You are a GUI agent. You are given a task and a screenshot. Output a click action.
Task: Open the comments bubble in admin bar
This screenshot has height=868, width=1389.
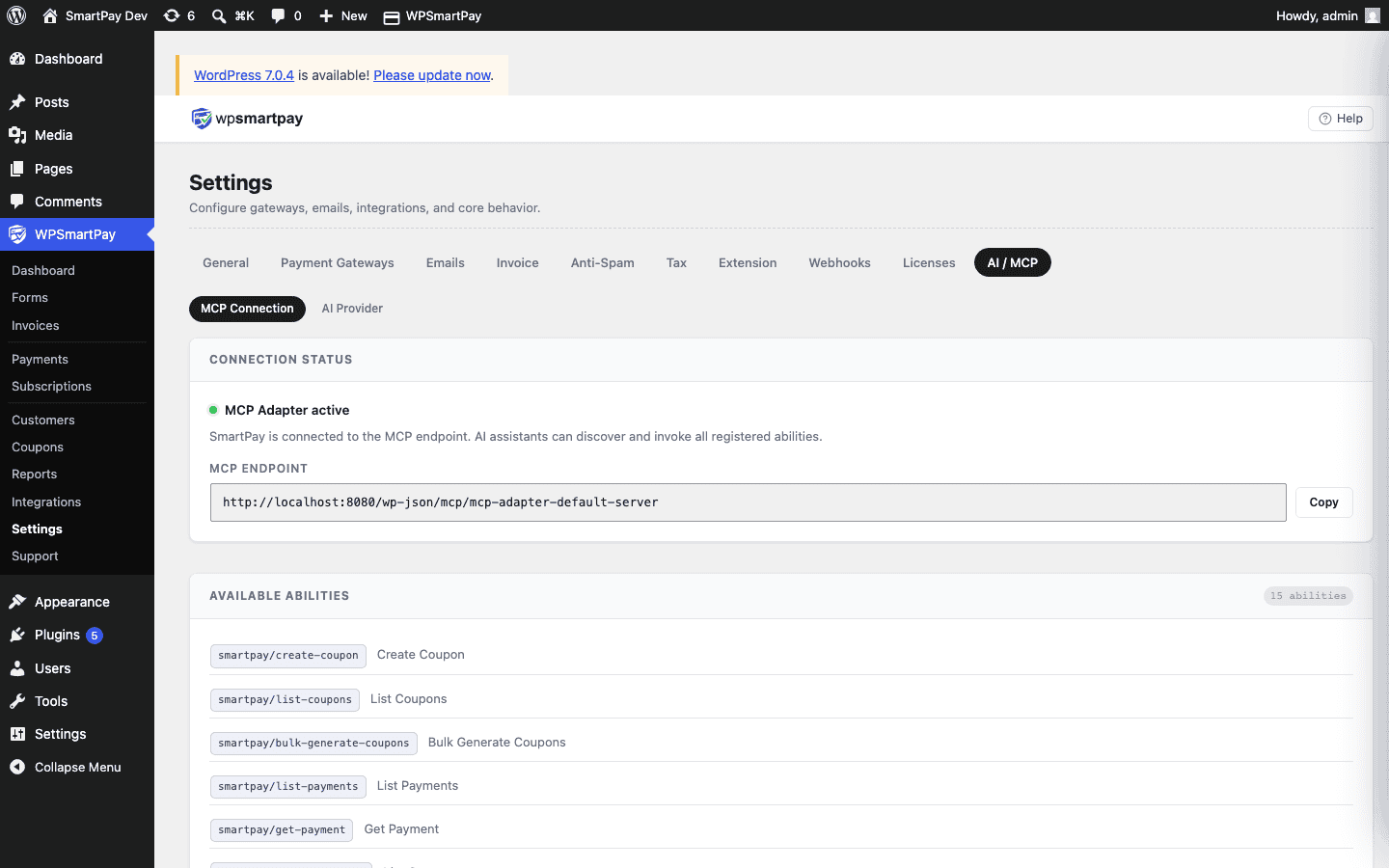[x=286, y=15]
